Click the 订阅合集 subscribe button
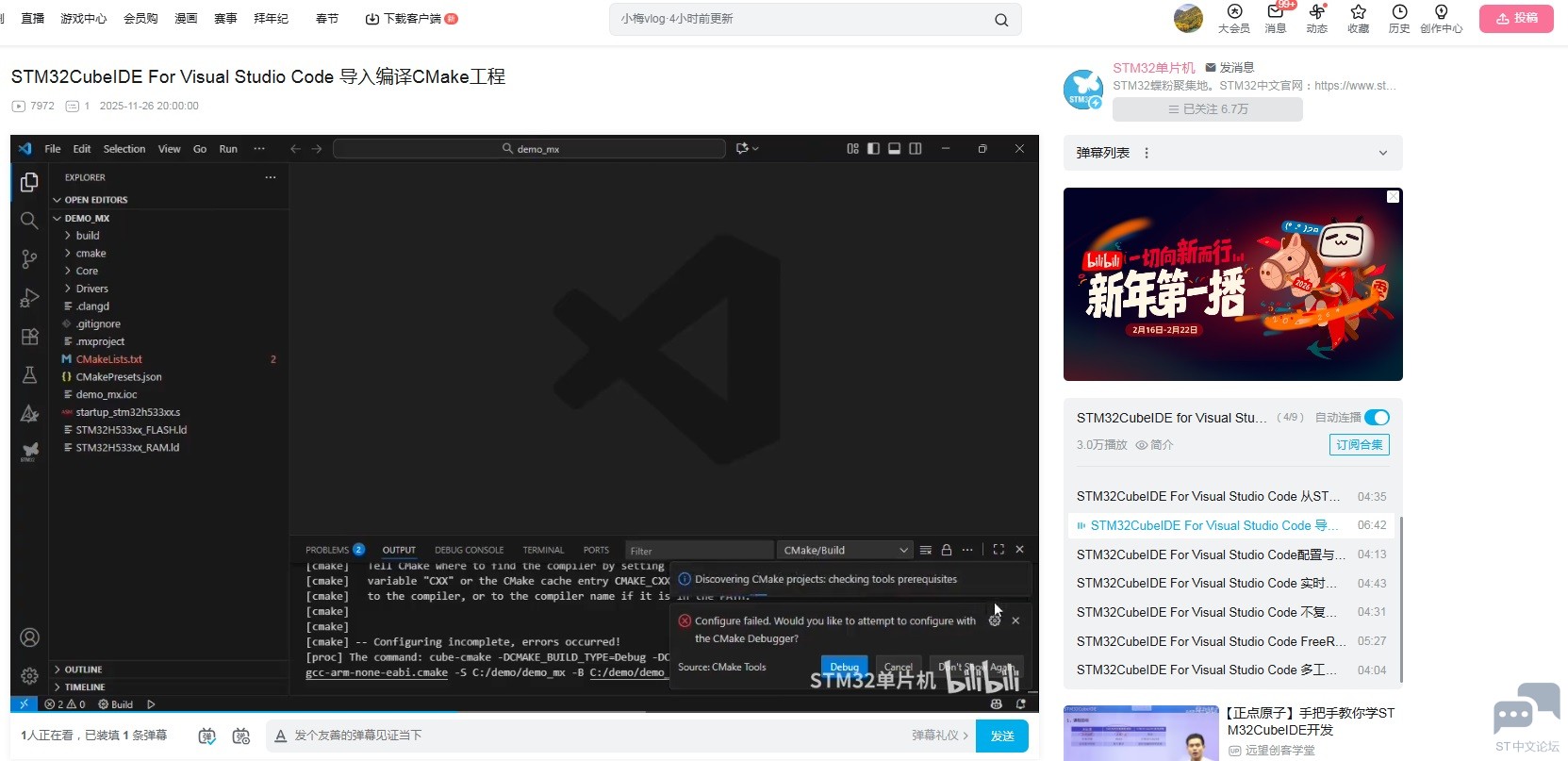 1359,445
